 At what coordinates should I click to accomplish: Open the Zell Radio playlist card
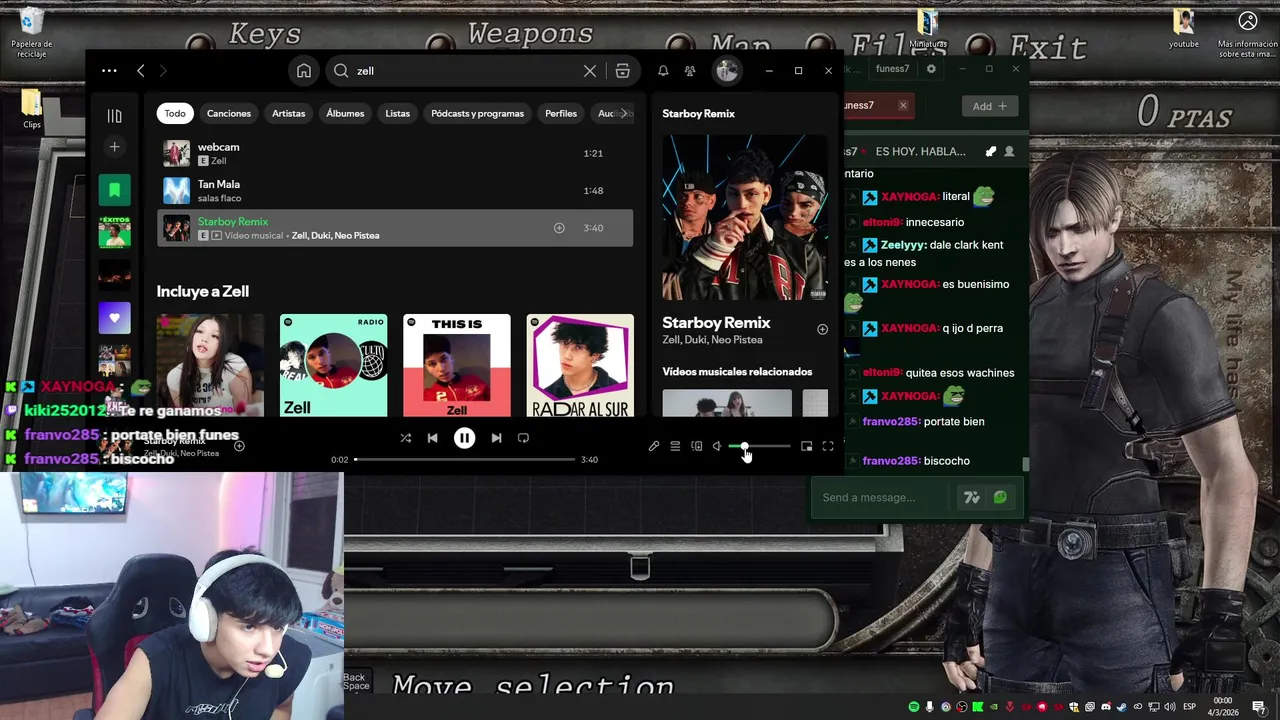(333, 365)
